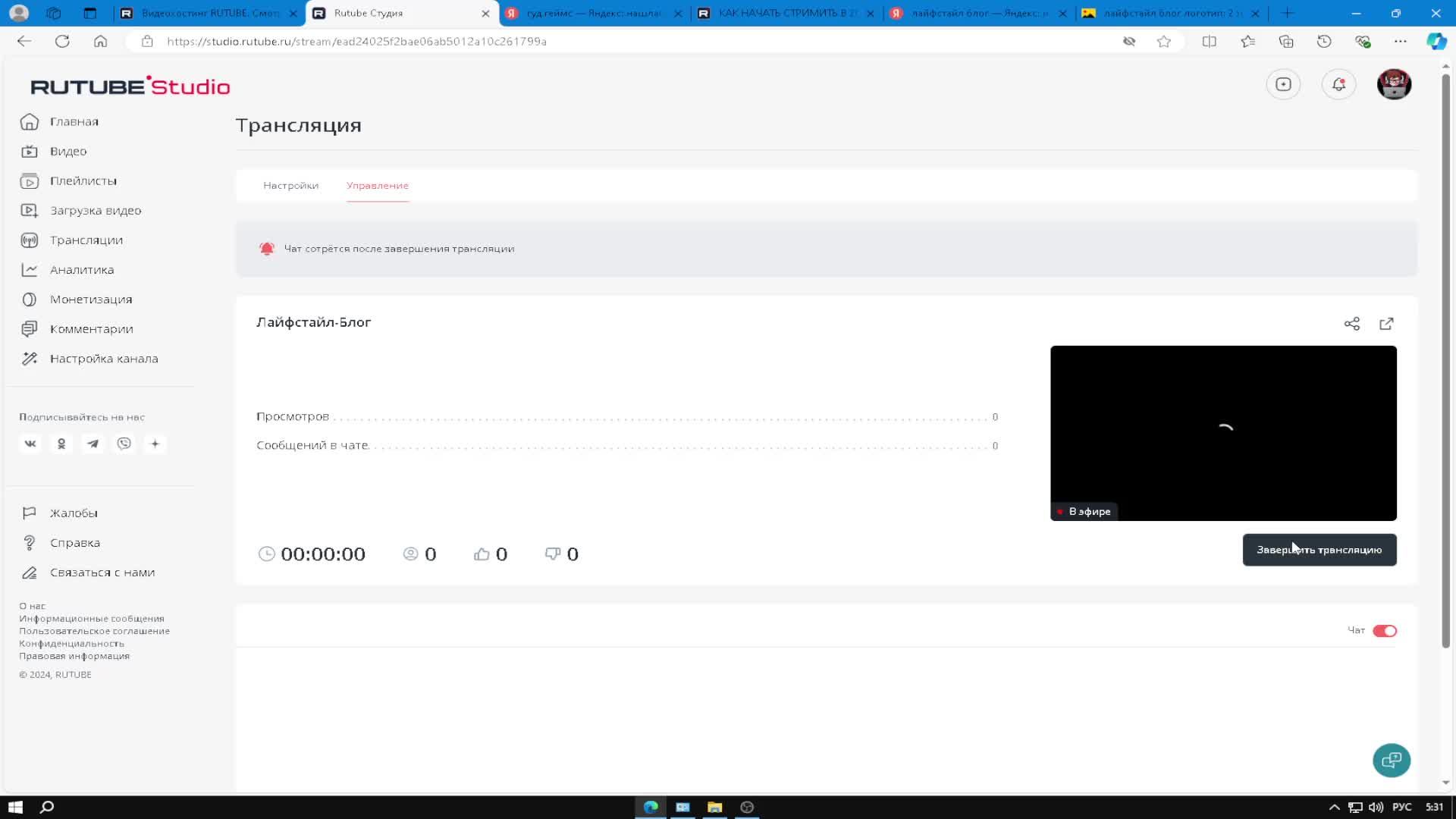1456x819 pixels.
Task: Select the Управление tab
Action: (378, 185)
